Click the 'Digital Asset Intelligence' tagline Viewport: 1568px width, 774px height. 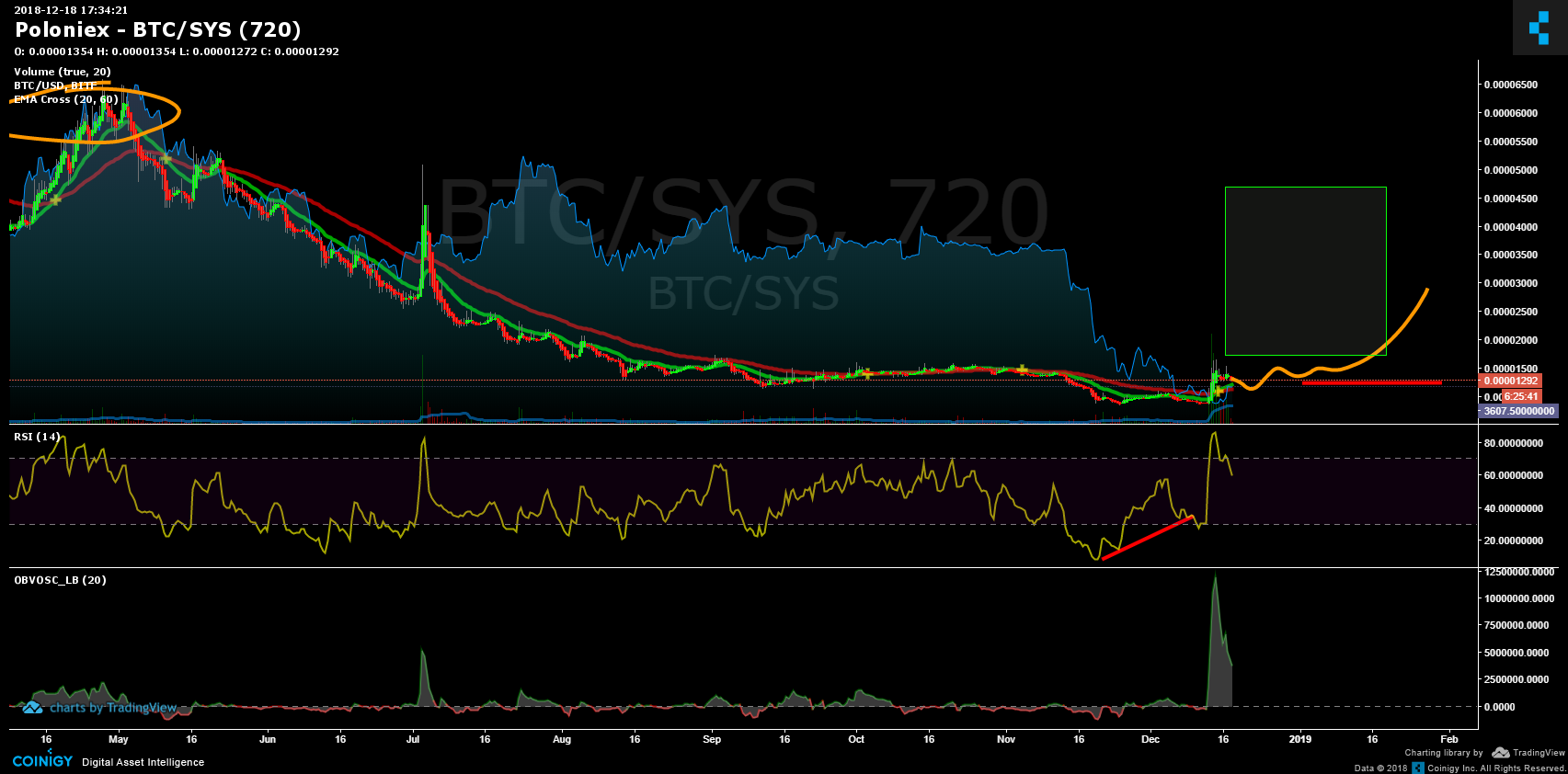click(143, 762)
